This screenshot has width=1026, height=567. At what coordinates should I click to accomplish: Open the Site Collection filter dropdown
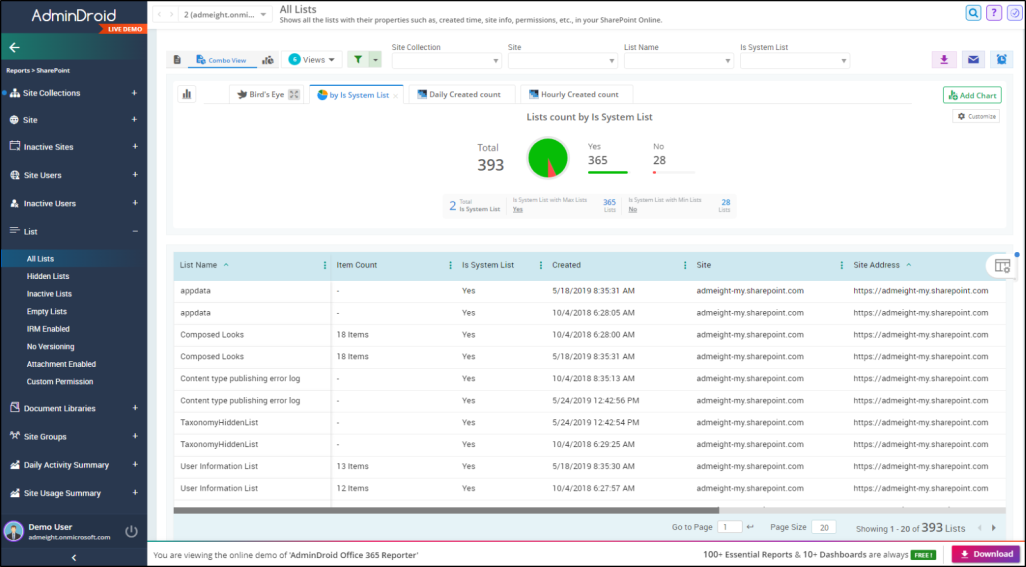(x=447, y=60)
